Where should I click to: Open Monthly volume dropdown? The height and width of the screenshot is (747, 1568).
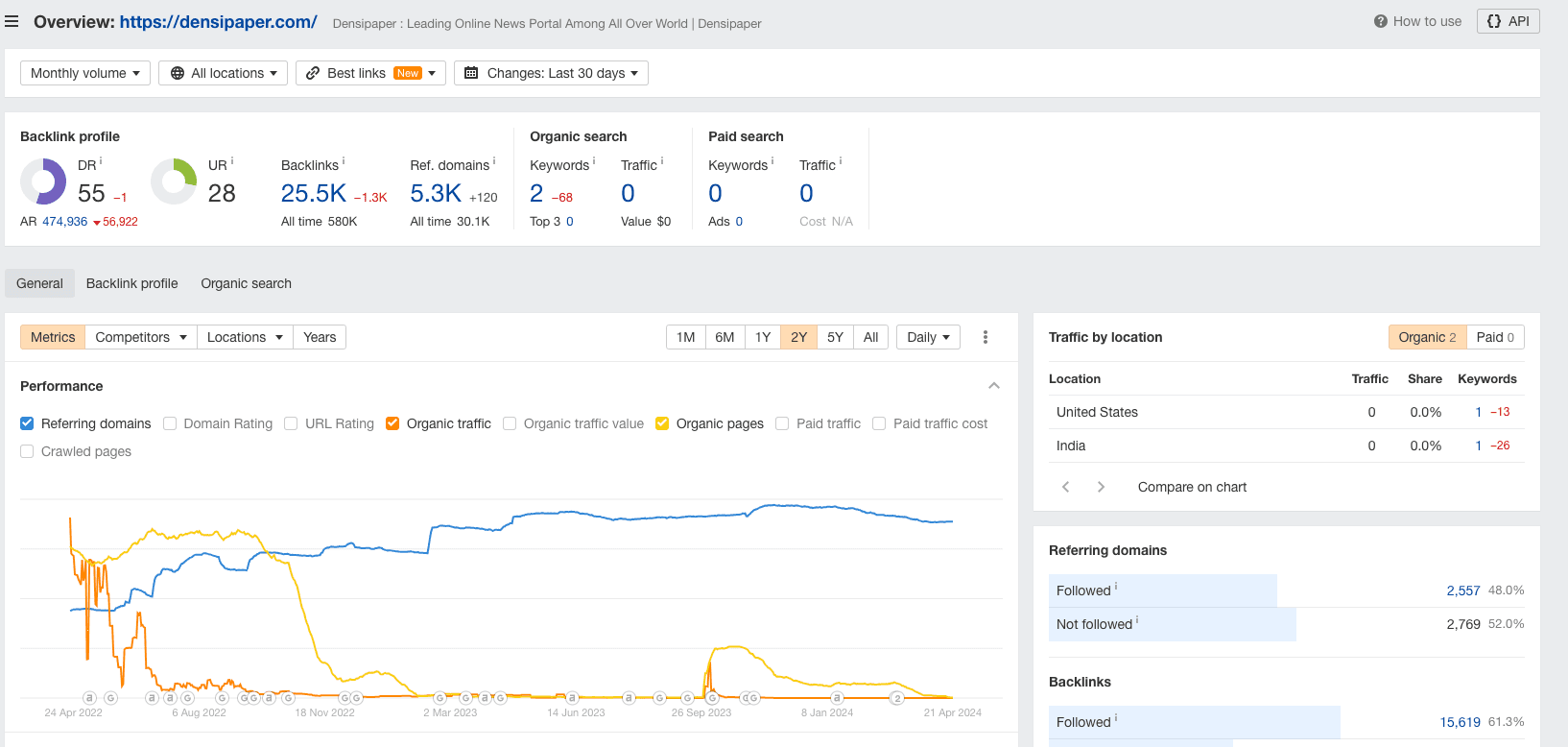(85, 73)
